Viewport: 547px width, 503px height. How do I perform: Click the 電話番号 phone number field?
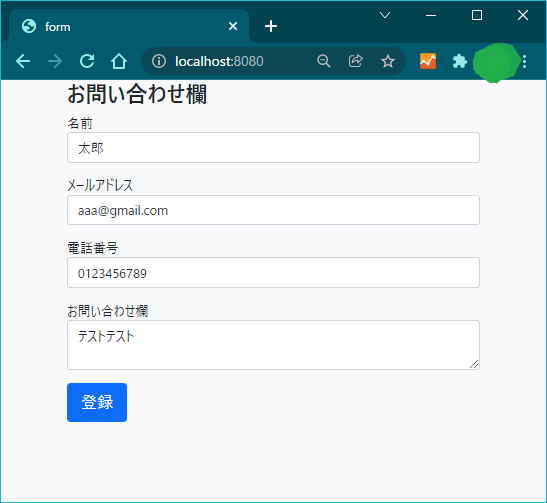pos(274,273)
